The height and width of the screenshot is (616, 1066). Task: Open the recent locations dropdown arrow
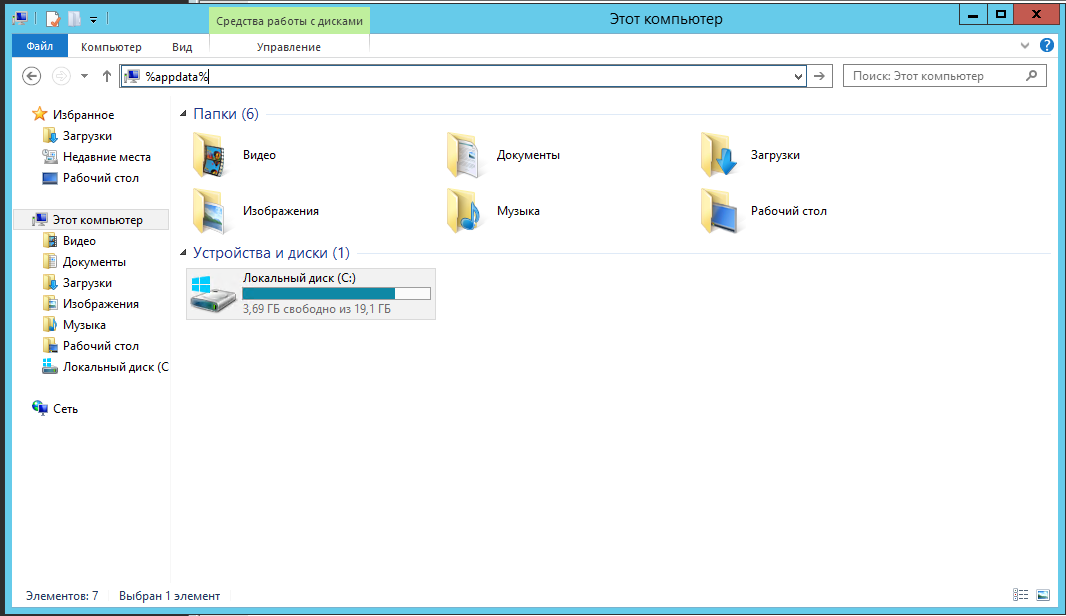tap(84, 76)
